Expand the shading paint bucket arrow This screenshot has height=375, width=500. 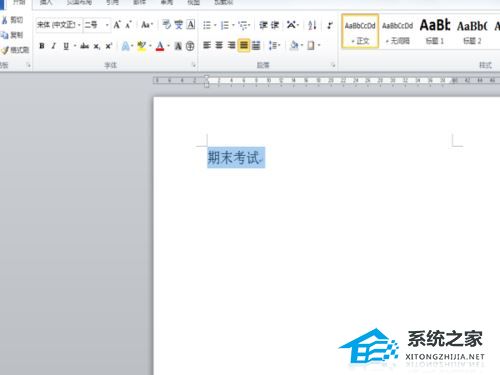point(302,45)
